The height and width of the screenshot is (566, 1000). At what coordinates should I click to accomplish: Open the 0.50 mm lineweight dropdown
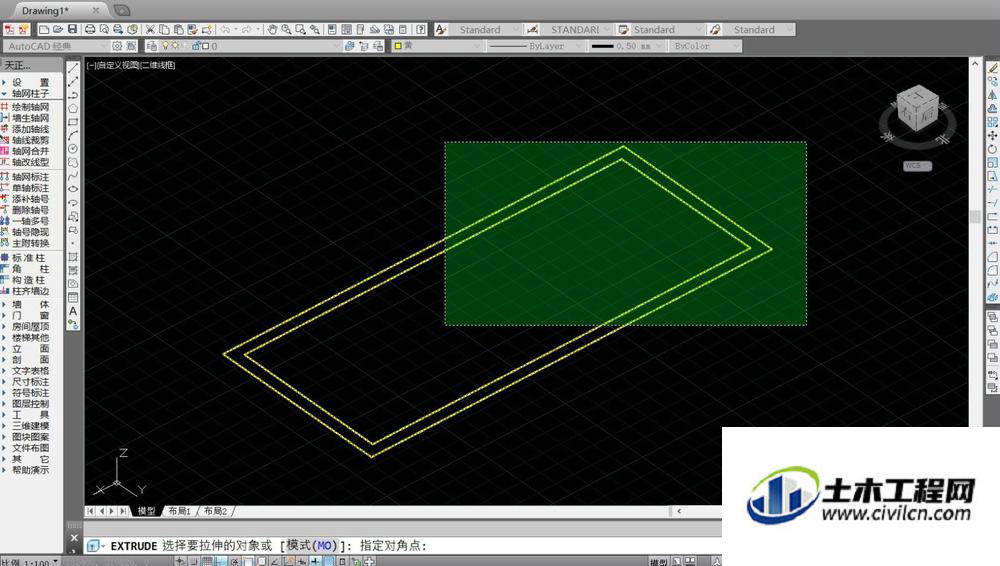627,46
